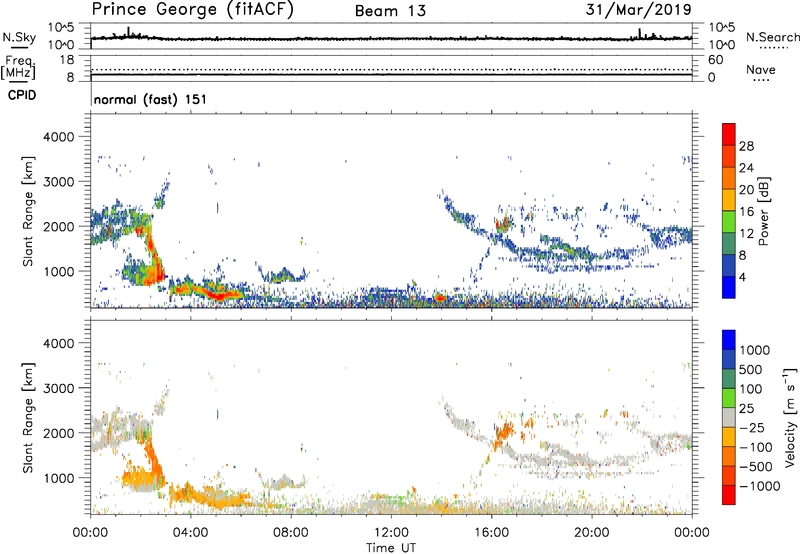Screen dimensions: 800x554
Task: Click the Slant Range [km] label of the power panel
Action: pos(28,211)
